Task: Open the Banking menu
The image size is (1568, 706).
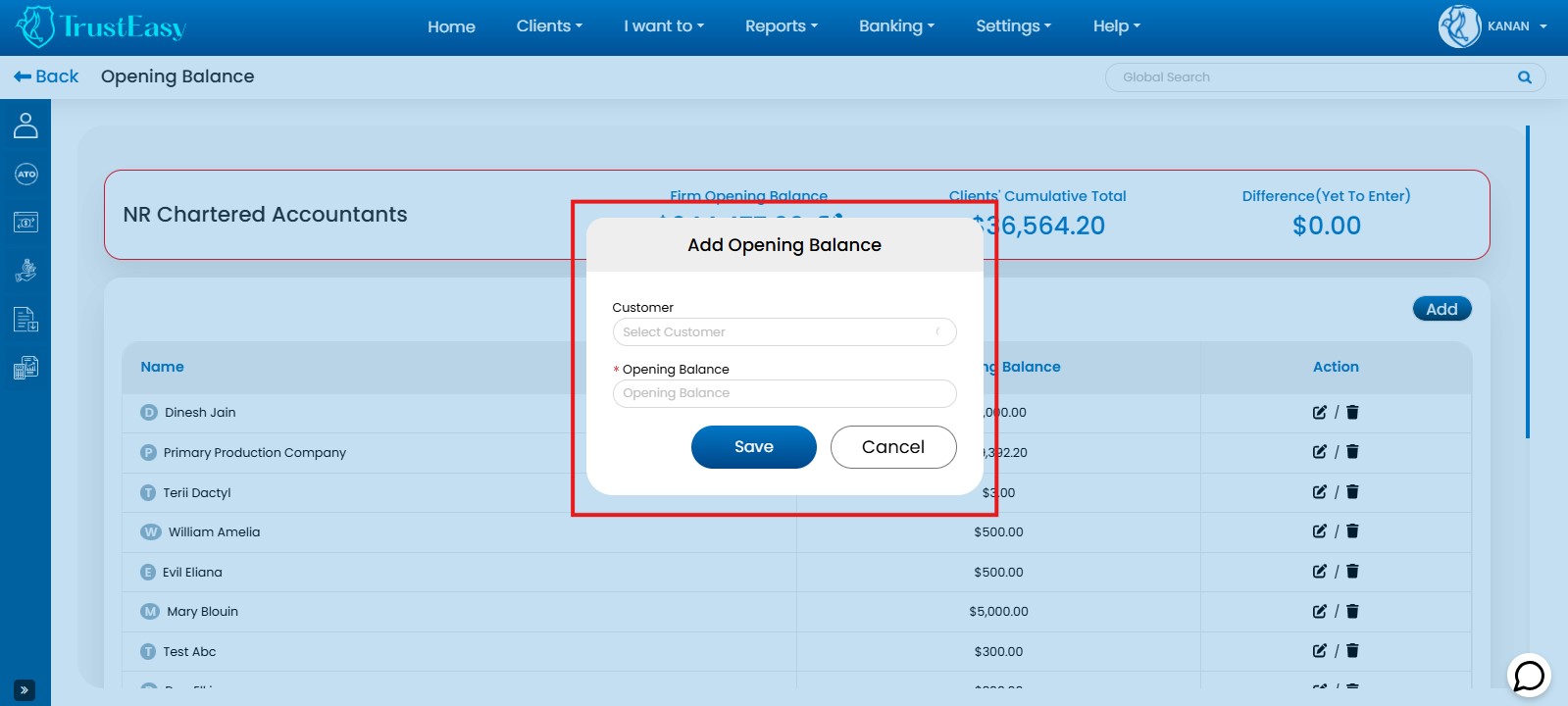Action: (896, 26)
